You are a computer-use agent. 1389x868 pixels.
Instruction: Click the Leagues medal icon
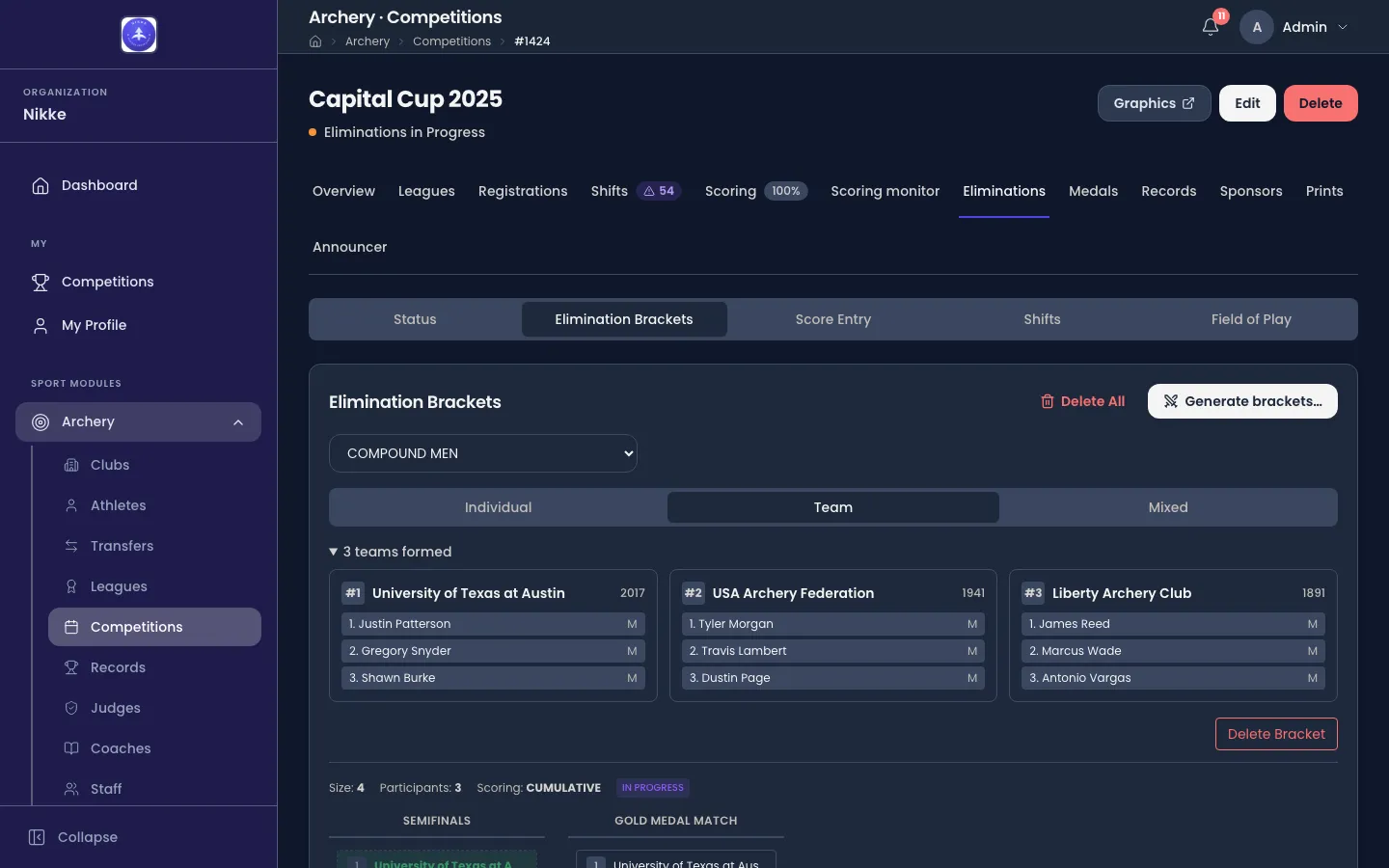(x=71, y=586)
